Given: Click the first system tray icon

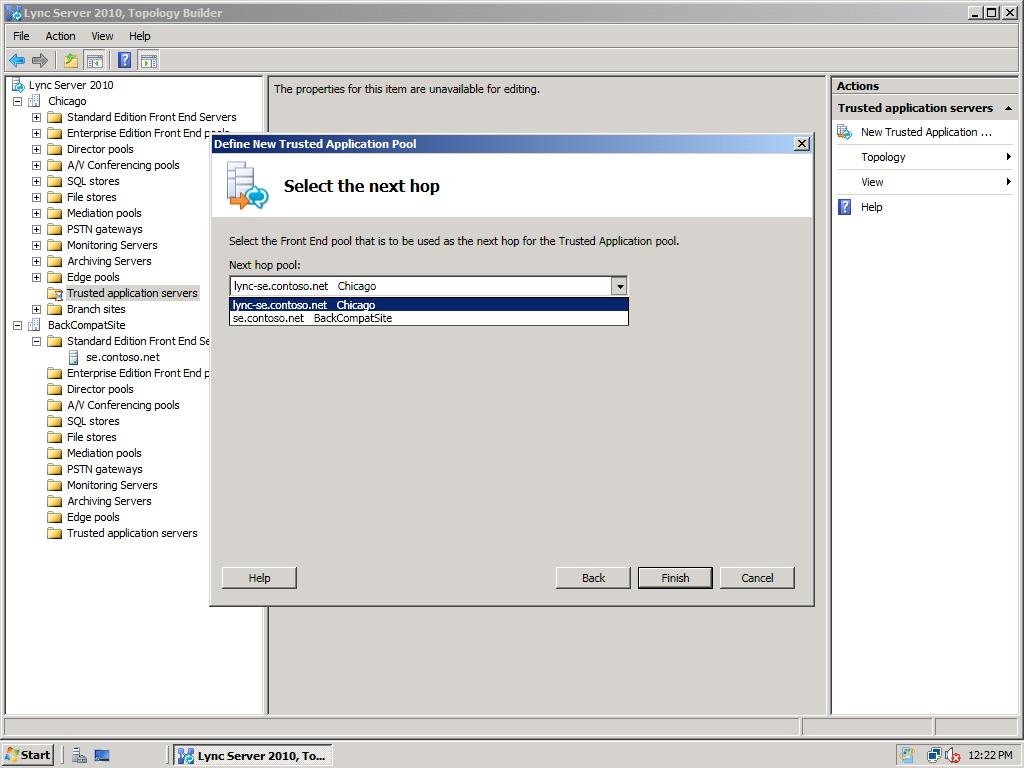Looking at the screenshot, I should (x=906, y=756).
